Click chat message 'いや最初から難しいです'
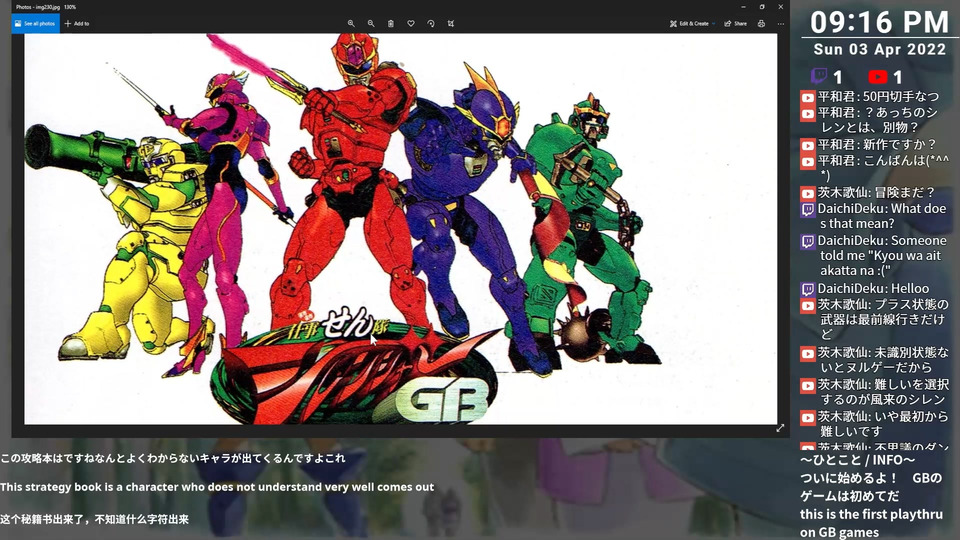The image size is (960, 540). coord(883,424)
